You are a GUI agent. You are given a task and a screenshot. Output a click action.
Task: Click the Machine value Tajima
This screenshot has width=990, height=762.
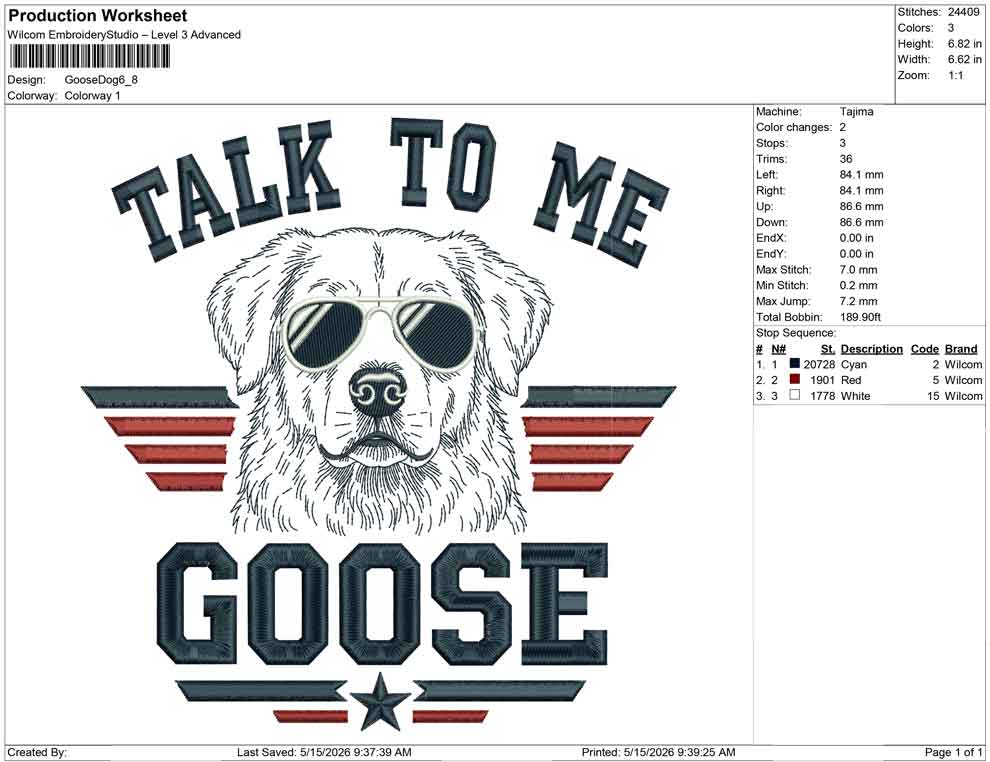856,112
